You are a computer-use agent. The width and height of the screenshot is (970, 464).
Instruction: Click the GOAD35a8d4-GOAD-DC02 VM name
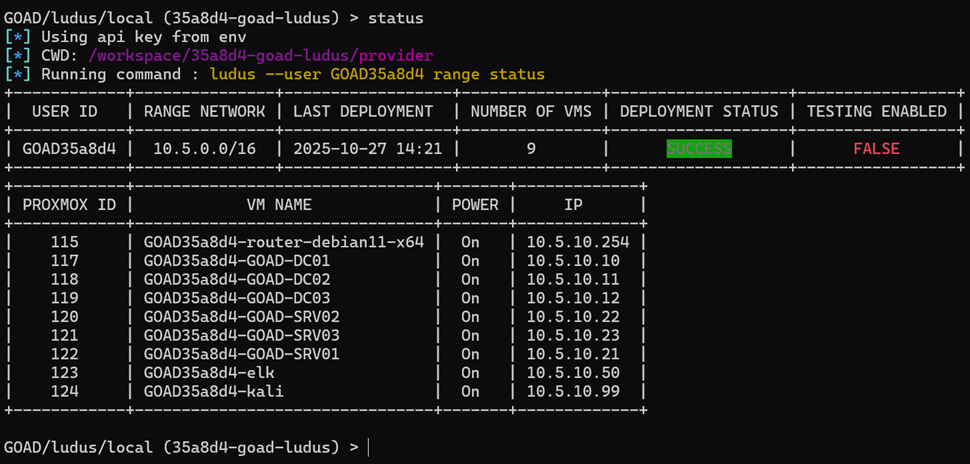tap(237, 279)
